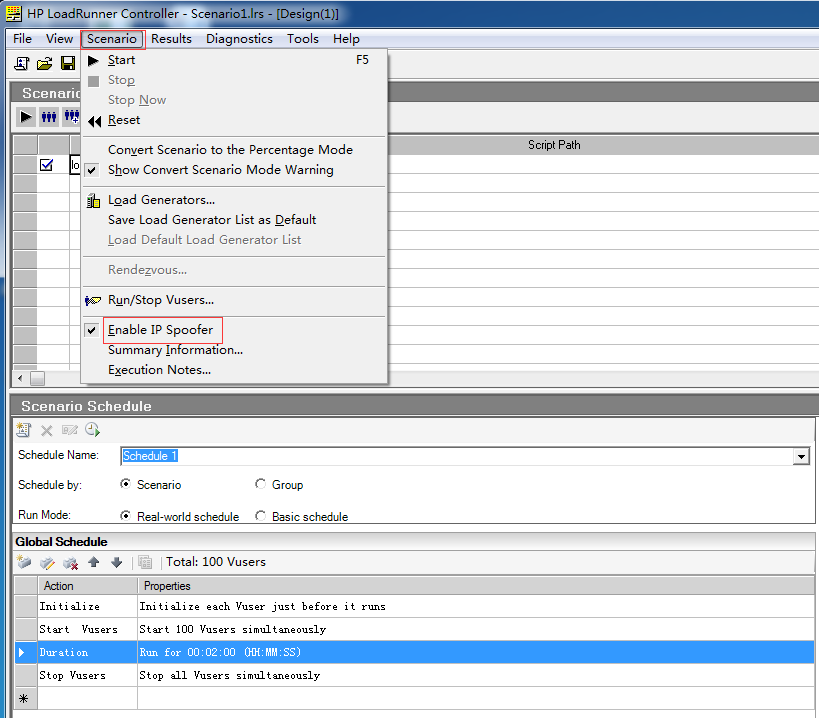This screenshot has height=718, width=819.
Task: Click the Delete Schedule X icon
Action: coord(46,430)
